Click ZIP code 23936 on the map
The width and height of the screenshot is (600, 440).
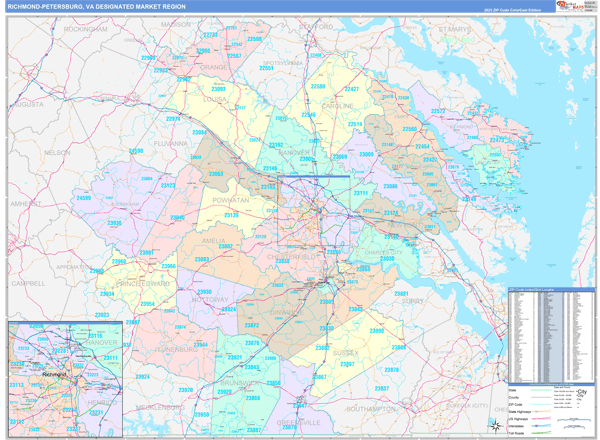(x=114, y=223)
